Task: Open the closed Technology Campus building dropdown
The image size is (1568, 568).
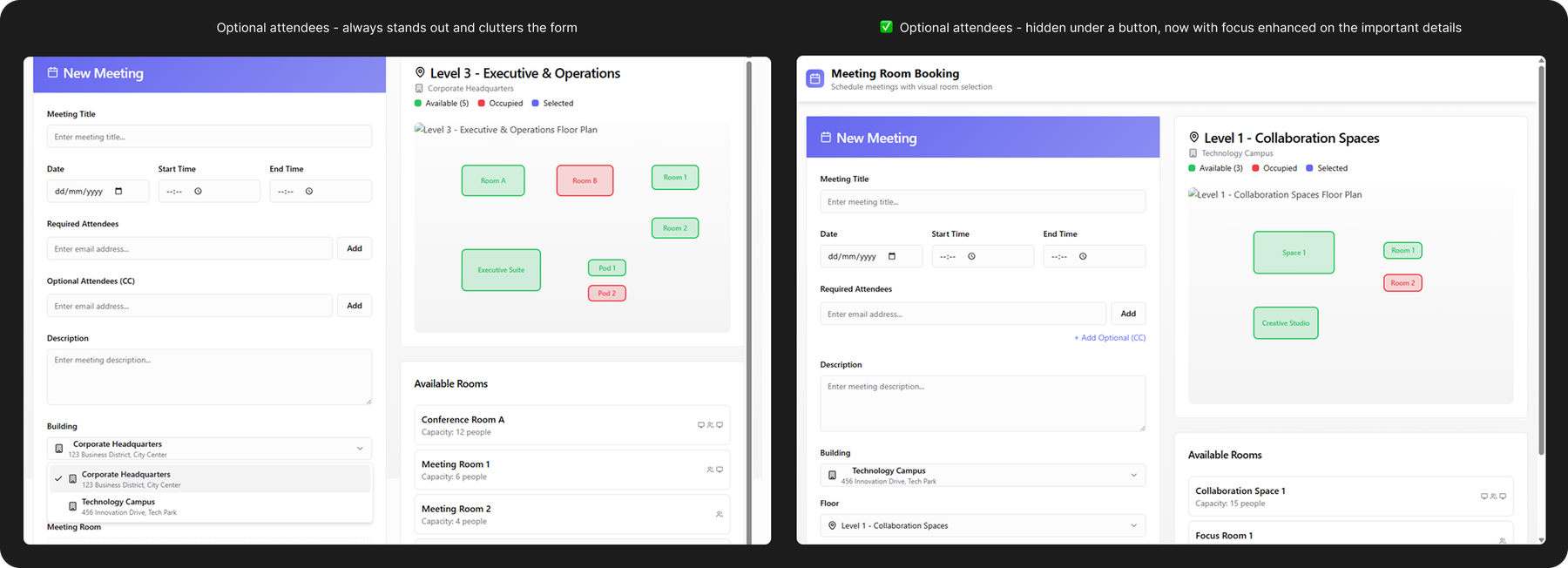Action: point(1133,475)
